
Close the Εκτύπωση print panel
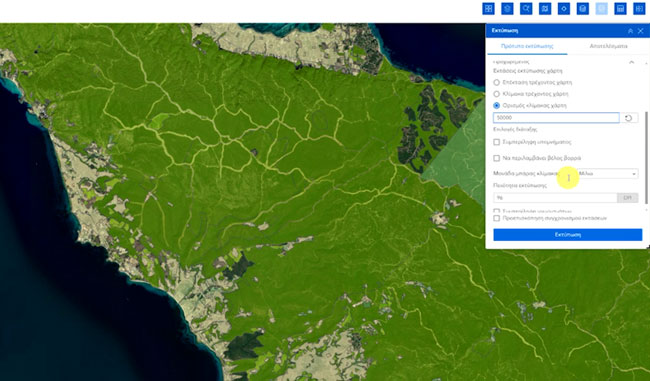click(x=640, y=31)
